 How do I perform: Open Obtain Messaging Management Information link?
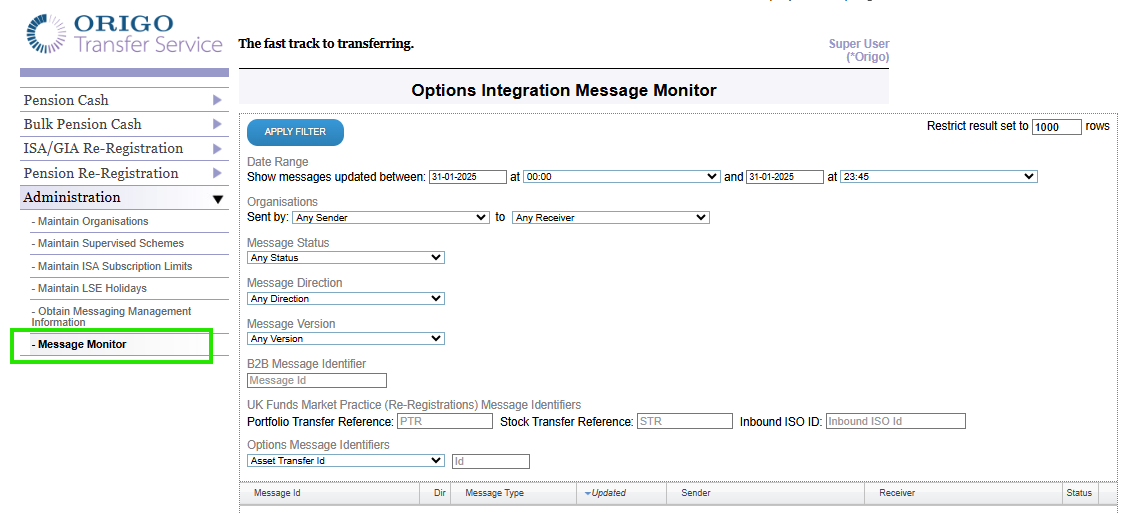[x=111, y=317]
